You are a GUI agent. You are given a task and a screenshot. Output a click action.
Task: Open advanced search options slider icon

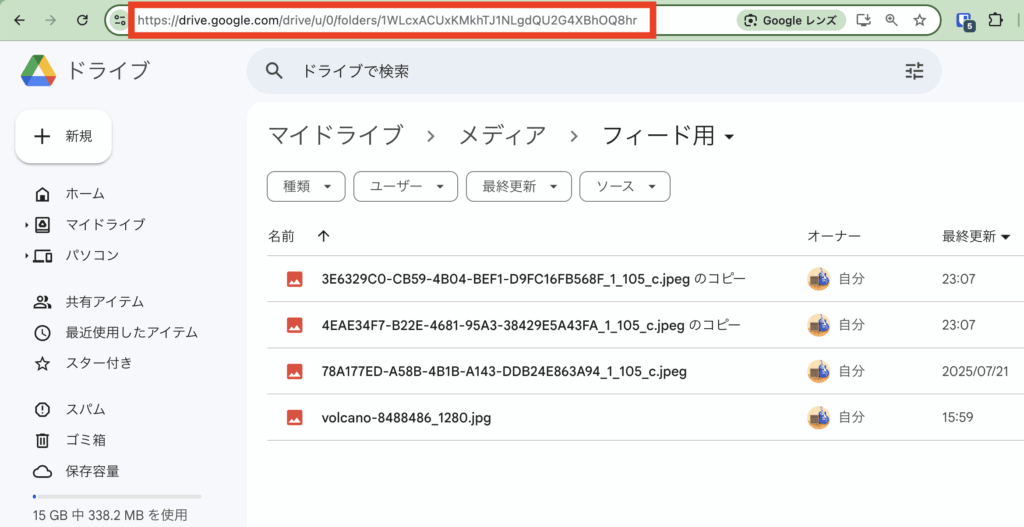[x=914, y=71]
